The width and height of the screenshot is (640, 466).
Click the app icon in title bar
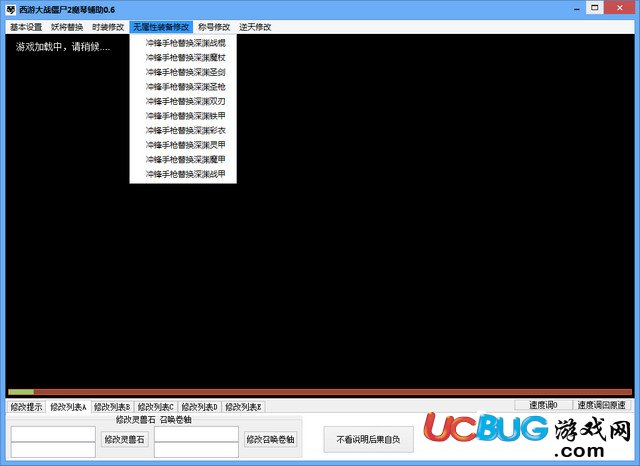point(11,9)
